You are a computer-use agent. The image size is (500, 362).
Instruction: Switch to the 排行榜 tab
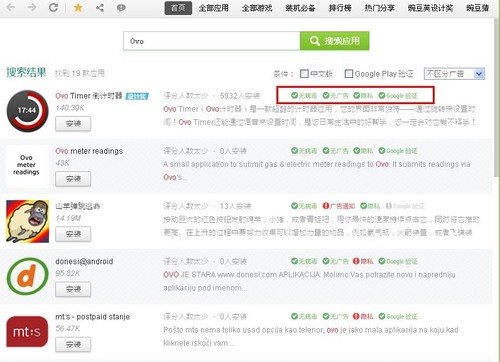point(340,8)
